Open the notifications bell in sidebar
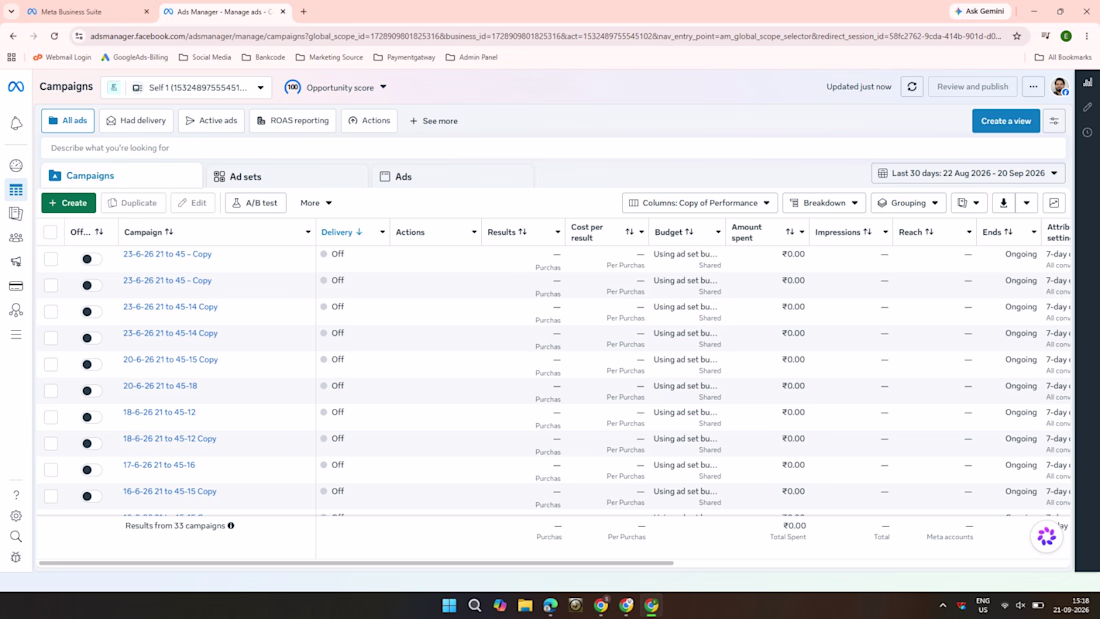The image size is (1100, 619). [15, 124]
